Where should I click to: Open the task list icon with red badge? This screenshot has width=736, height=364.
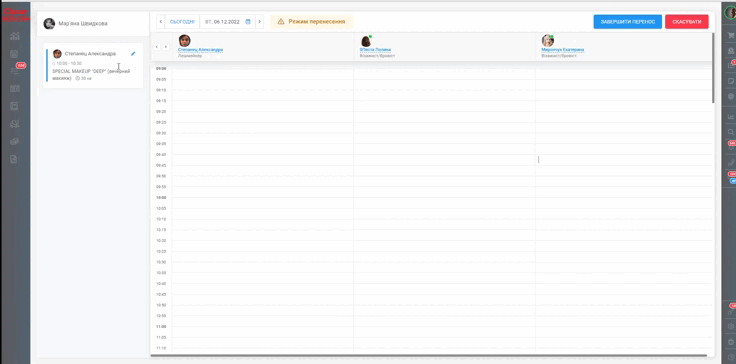coord(15,70)
